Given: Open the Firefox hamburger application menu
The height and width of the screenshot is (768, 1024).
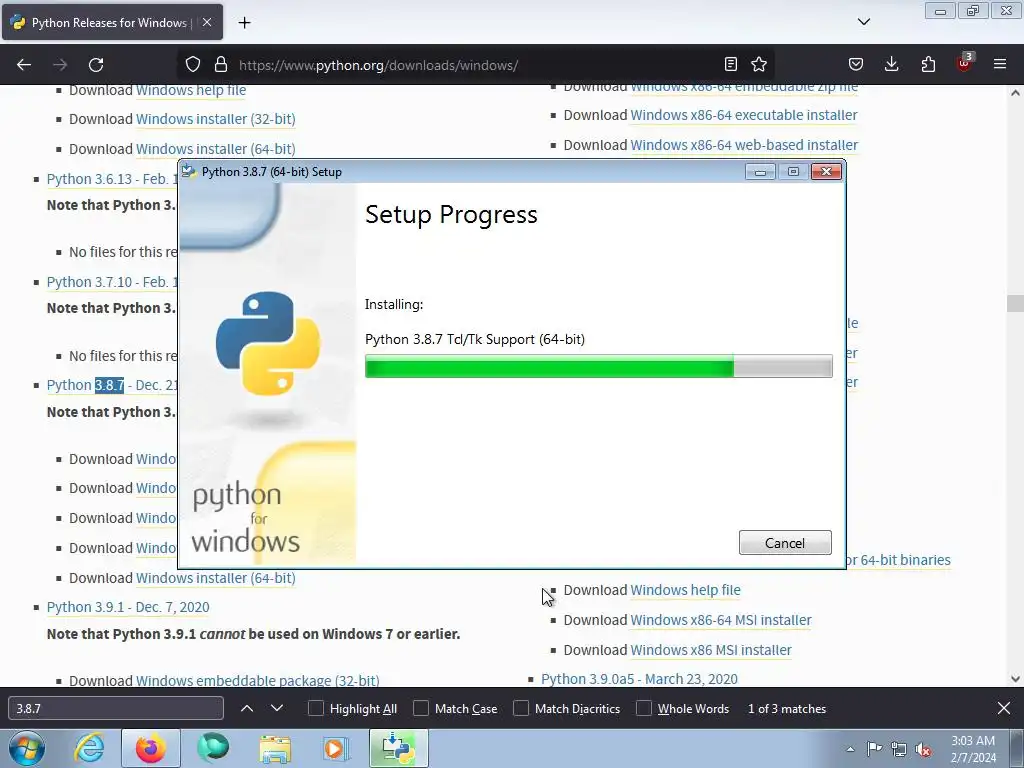Looking at the screenshot, I should click(1000, 64).
